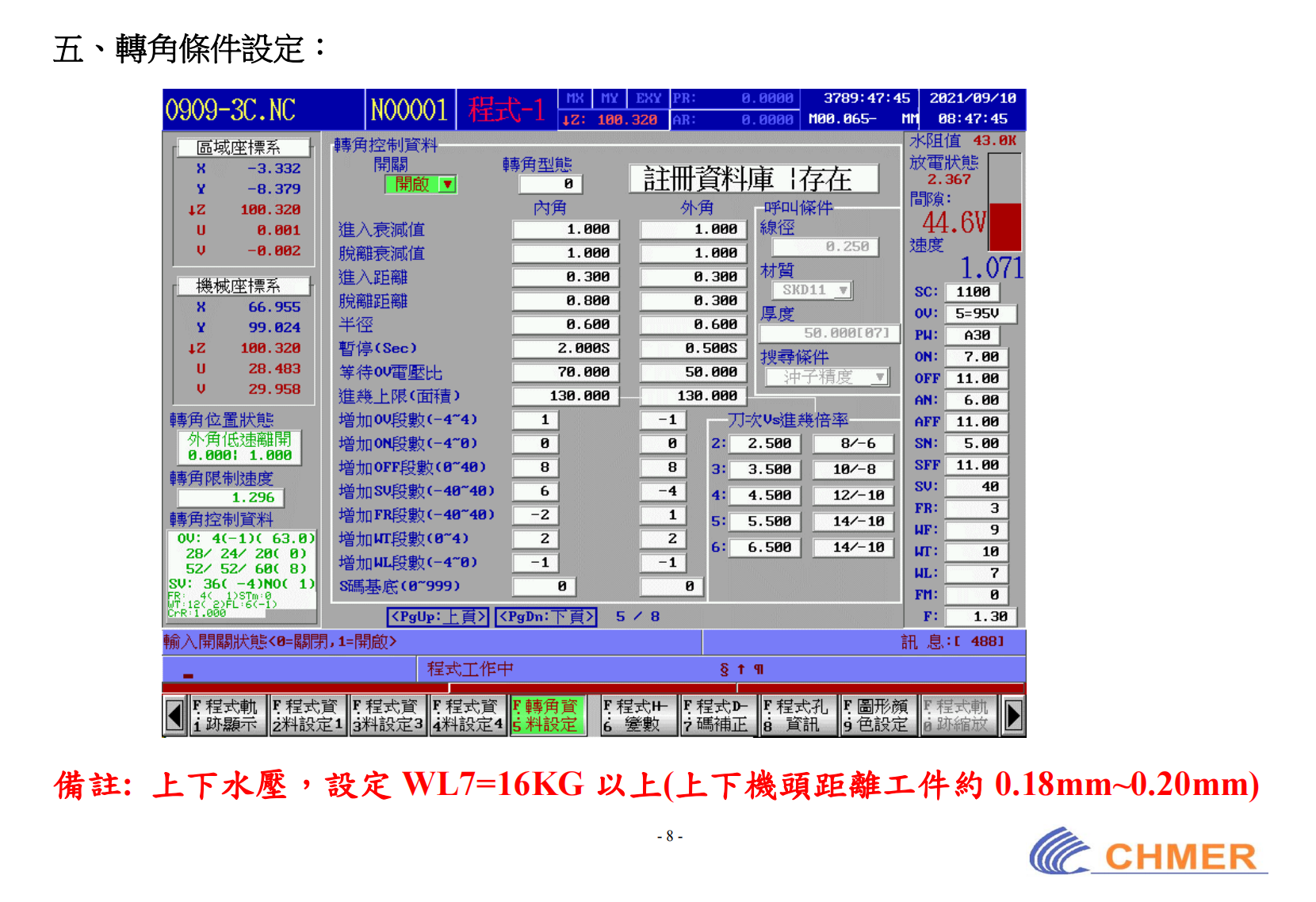Click the 內角 半徑 0.600 field
Screen dimensions: 1316x902
coord(565,325)
